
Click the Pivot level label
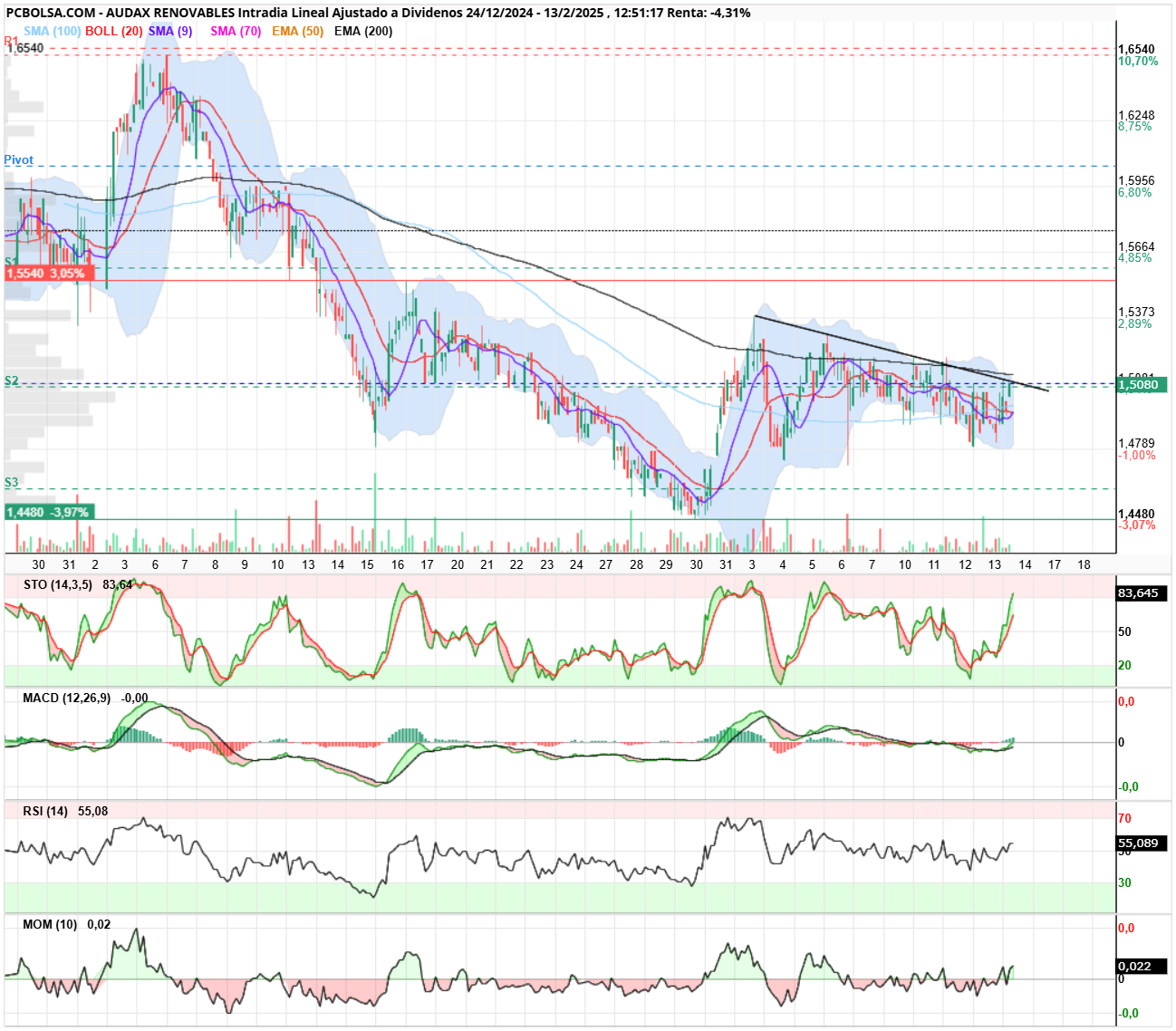click(18, 160)
